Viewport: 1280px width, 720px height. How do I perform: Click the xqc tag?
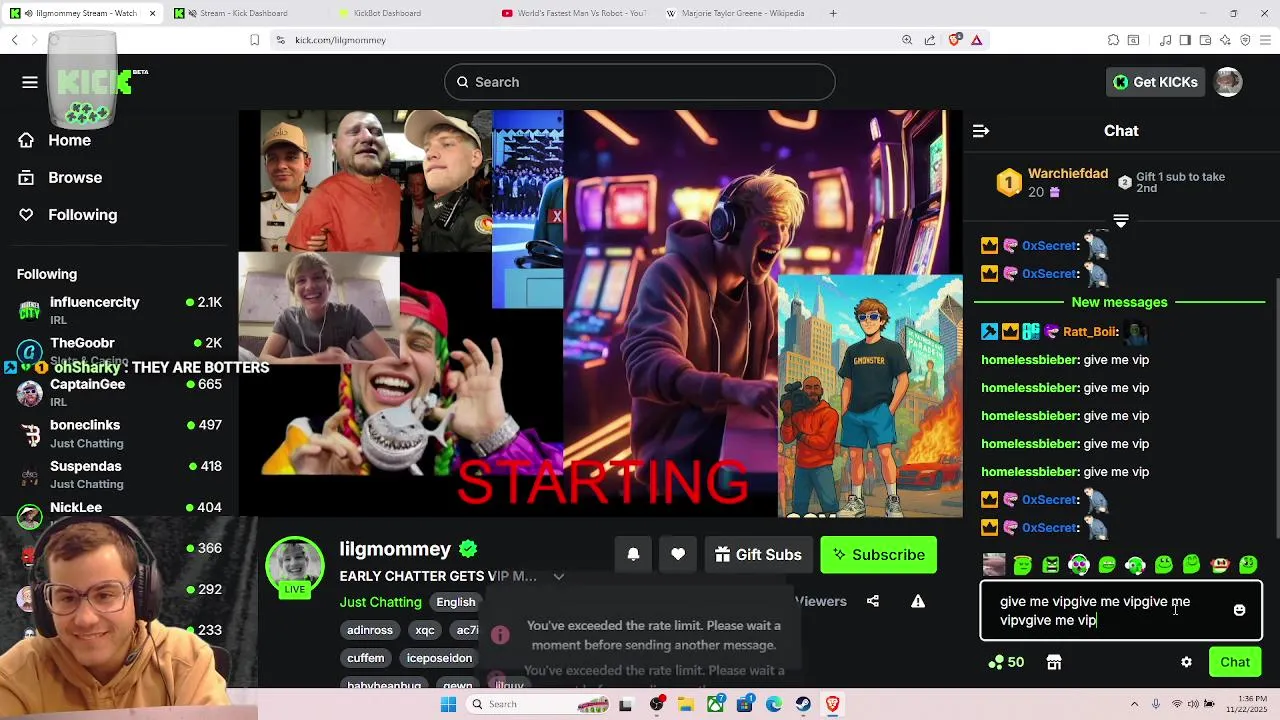[x=425, y=630]
